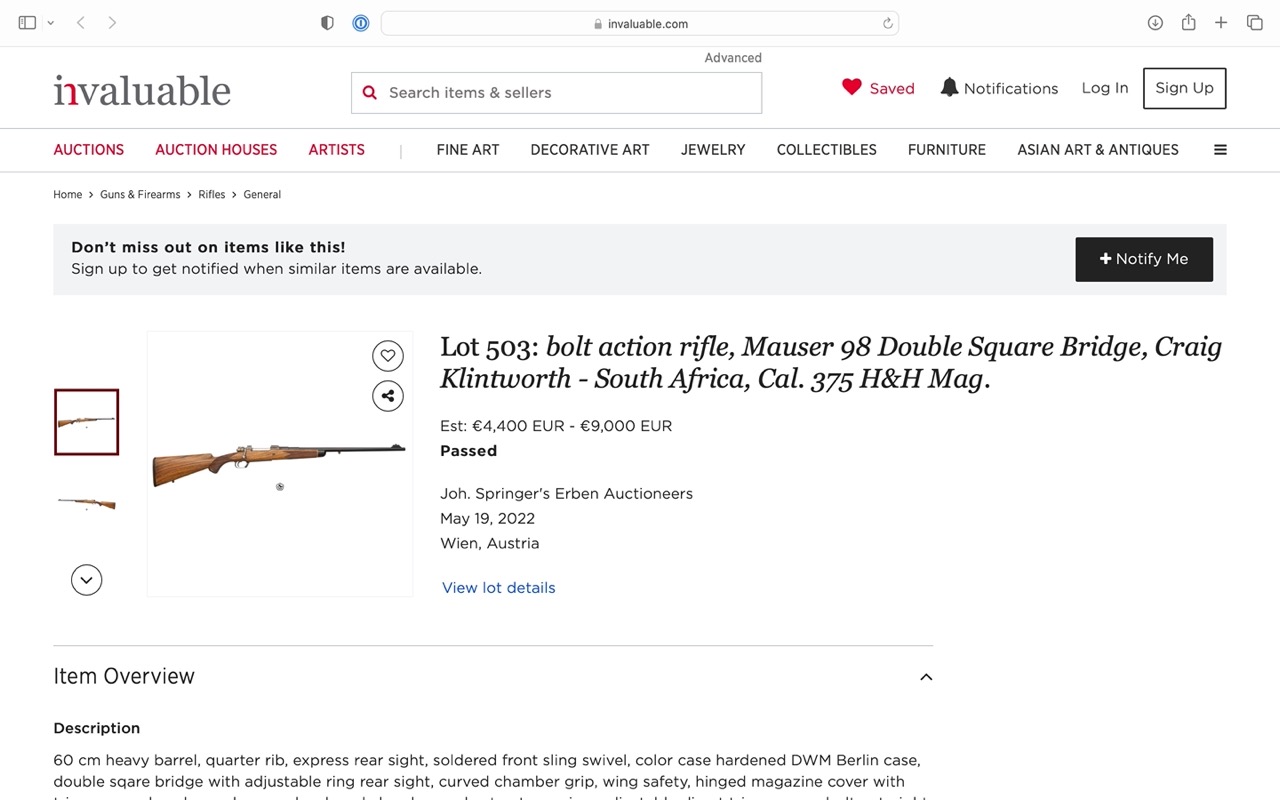The image size is (1280, 800).
Task: Open the hamburger menu in category bar
Action: 1220,150
